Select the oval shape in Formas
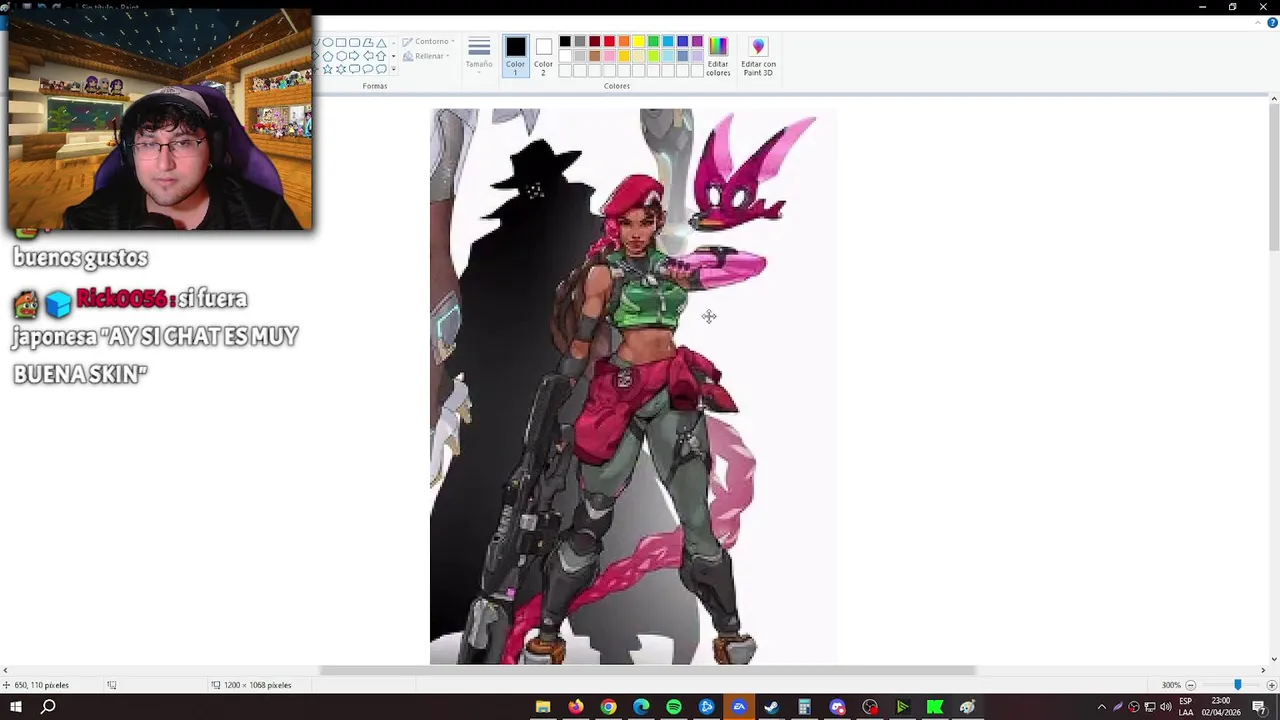The image size is (1280, 720). (328, 42)
